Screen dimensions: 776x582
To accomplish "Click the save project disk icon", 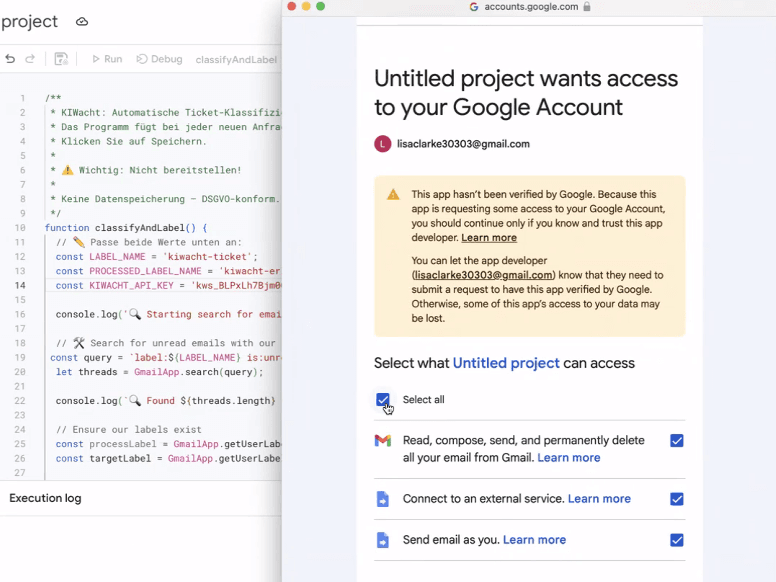I will point(61,59).
